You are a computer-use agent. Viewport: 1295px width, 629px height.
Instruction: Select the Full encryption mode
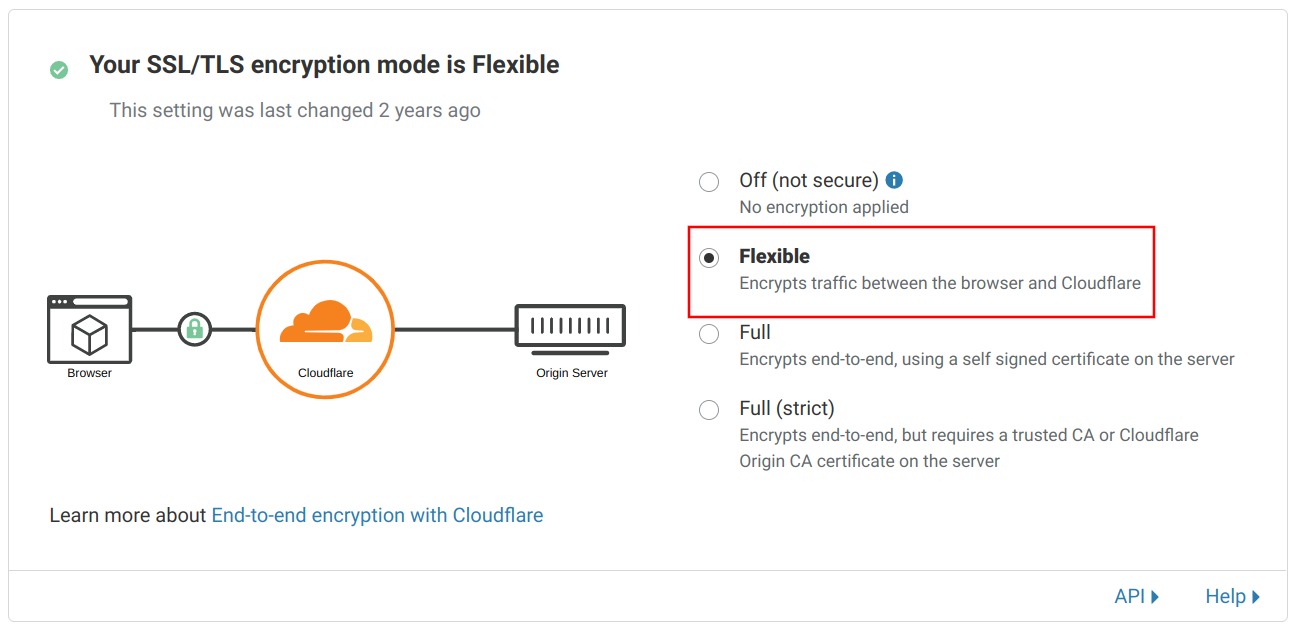(709, 333)
